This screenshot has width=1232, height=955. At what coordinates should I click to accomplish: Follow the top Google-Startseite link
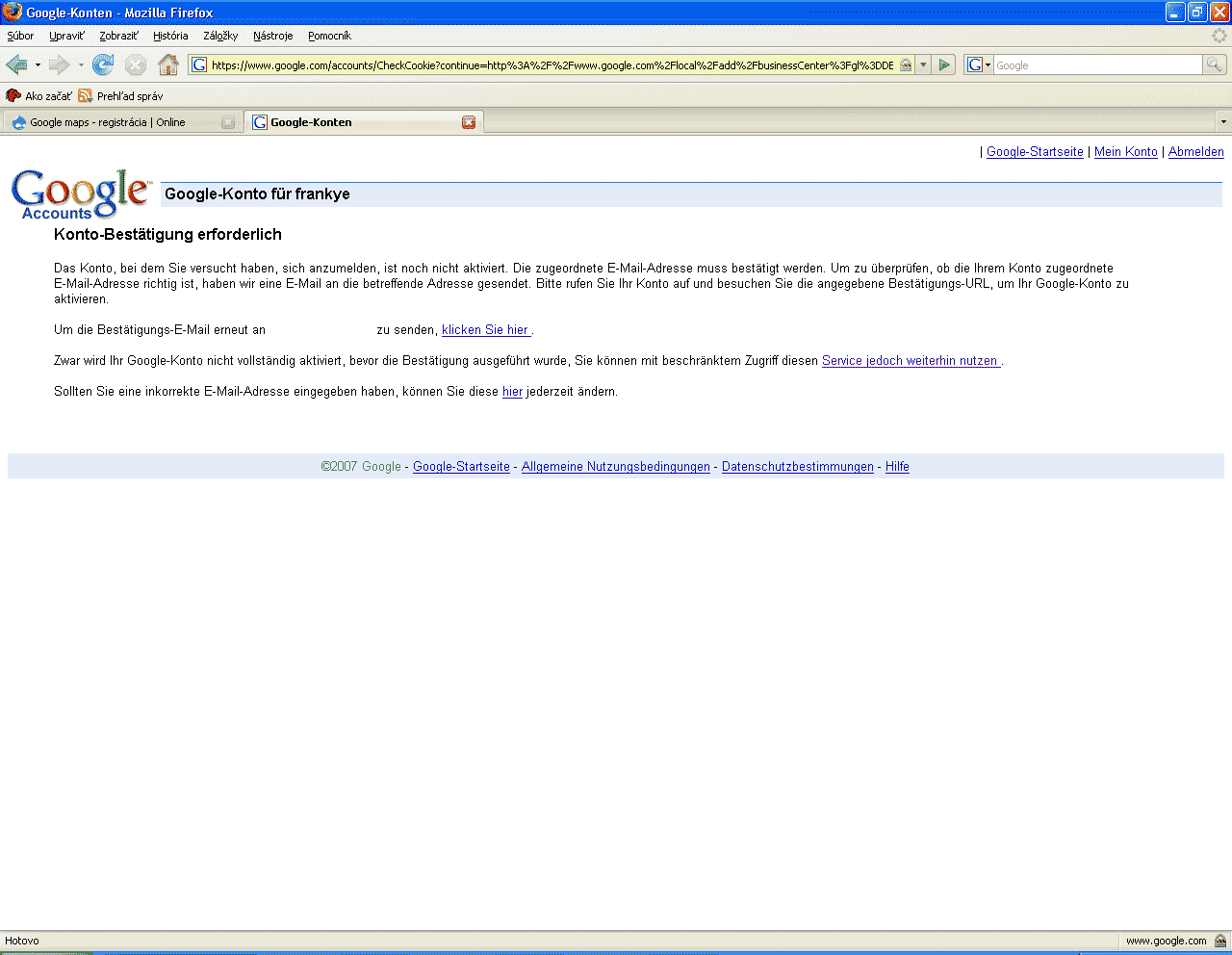point(1035,152)
